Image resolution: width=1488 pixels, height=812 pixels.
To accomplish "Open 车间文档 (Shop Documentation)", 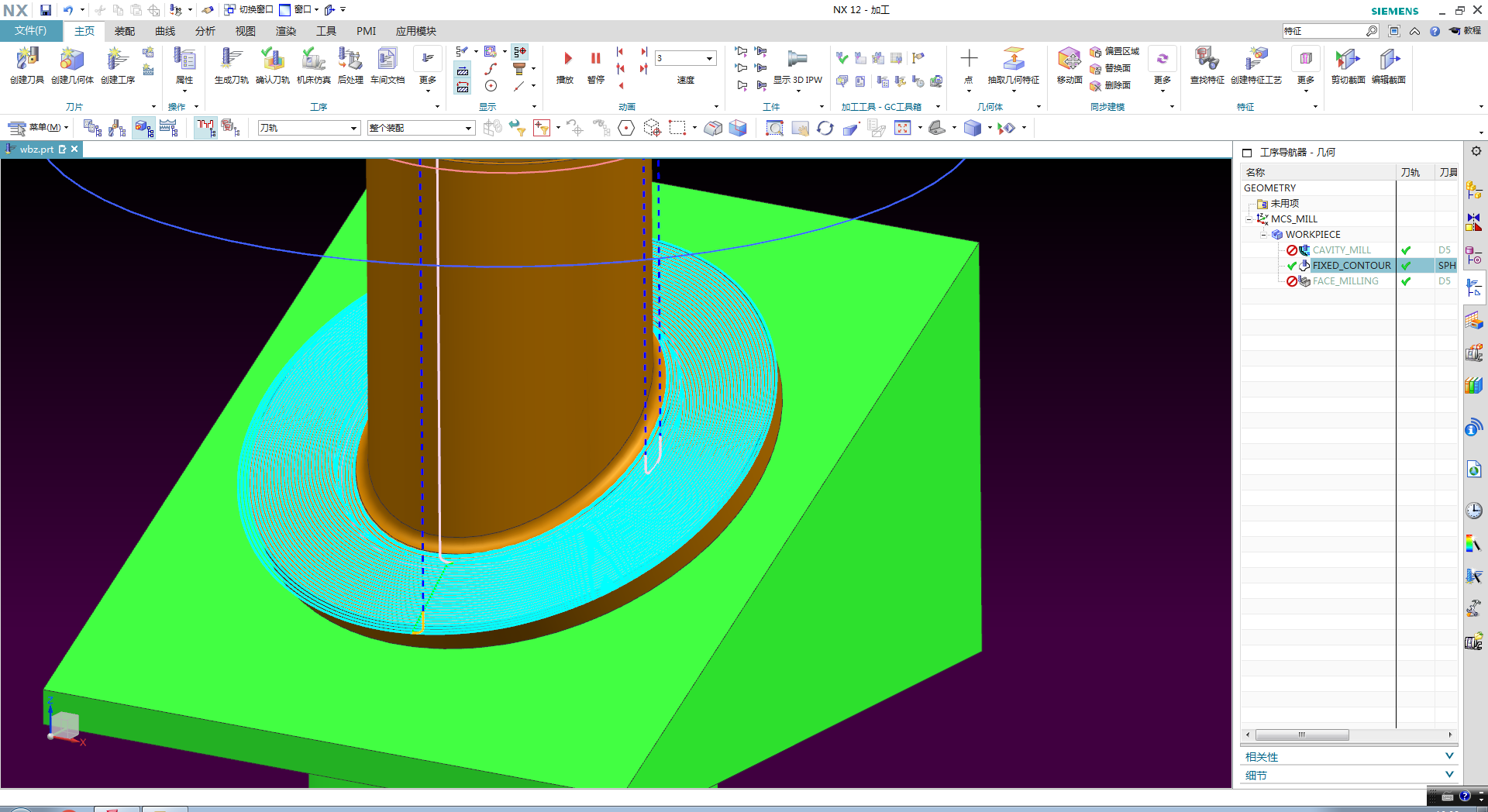I will pos(387,64).
